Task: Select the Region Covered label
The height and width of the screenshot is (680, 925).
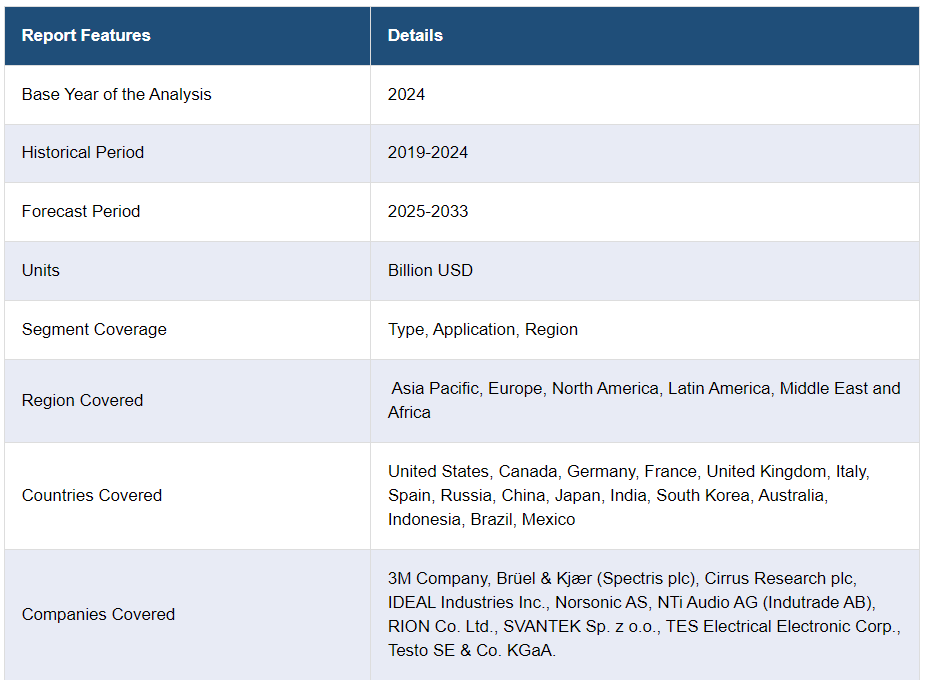Action: 83,400
